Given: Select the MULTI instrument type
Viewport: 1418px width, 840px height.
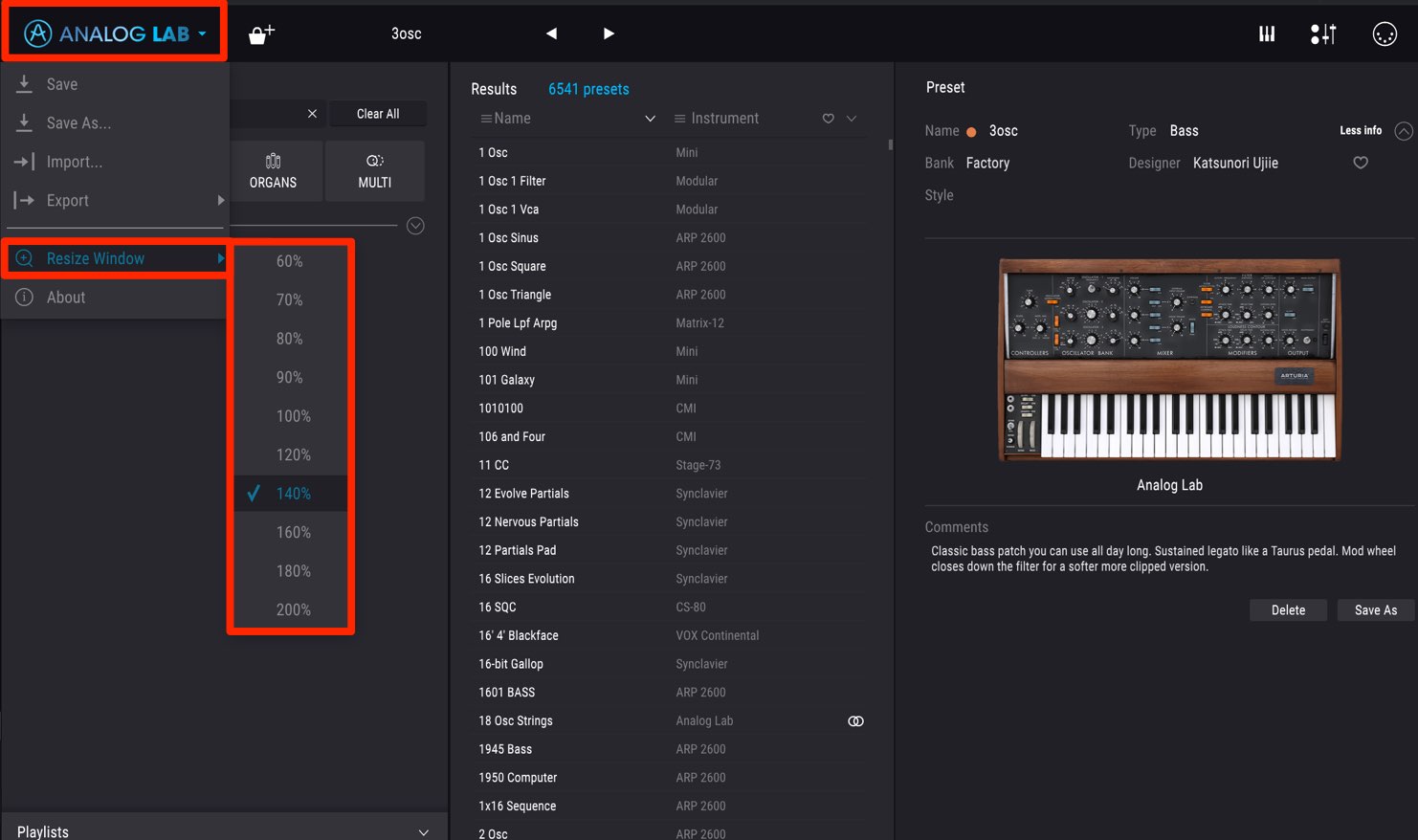Looking at the screenshot, I should (x=374, y=171).
